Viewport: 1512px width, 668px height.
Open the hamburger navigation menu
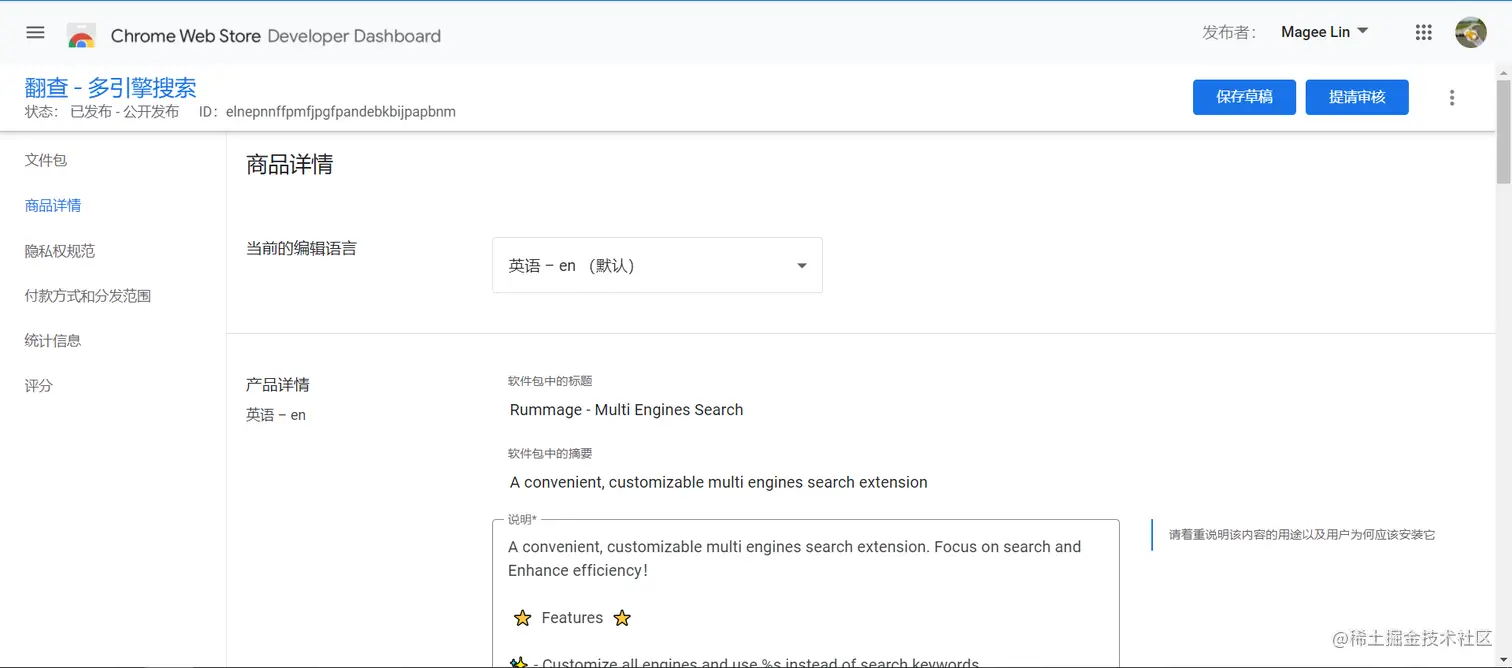[x=35, y=32]
